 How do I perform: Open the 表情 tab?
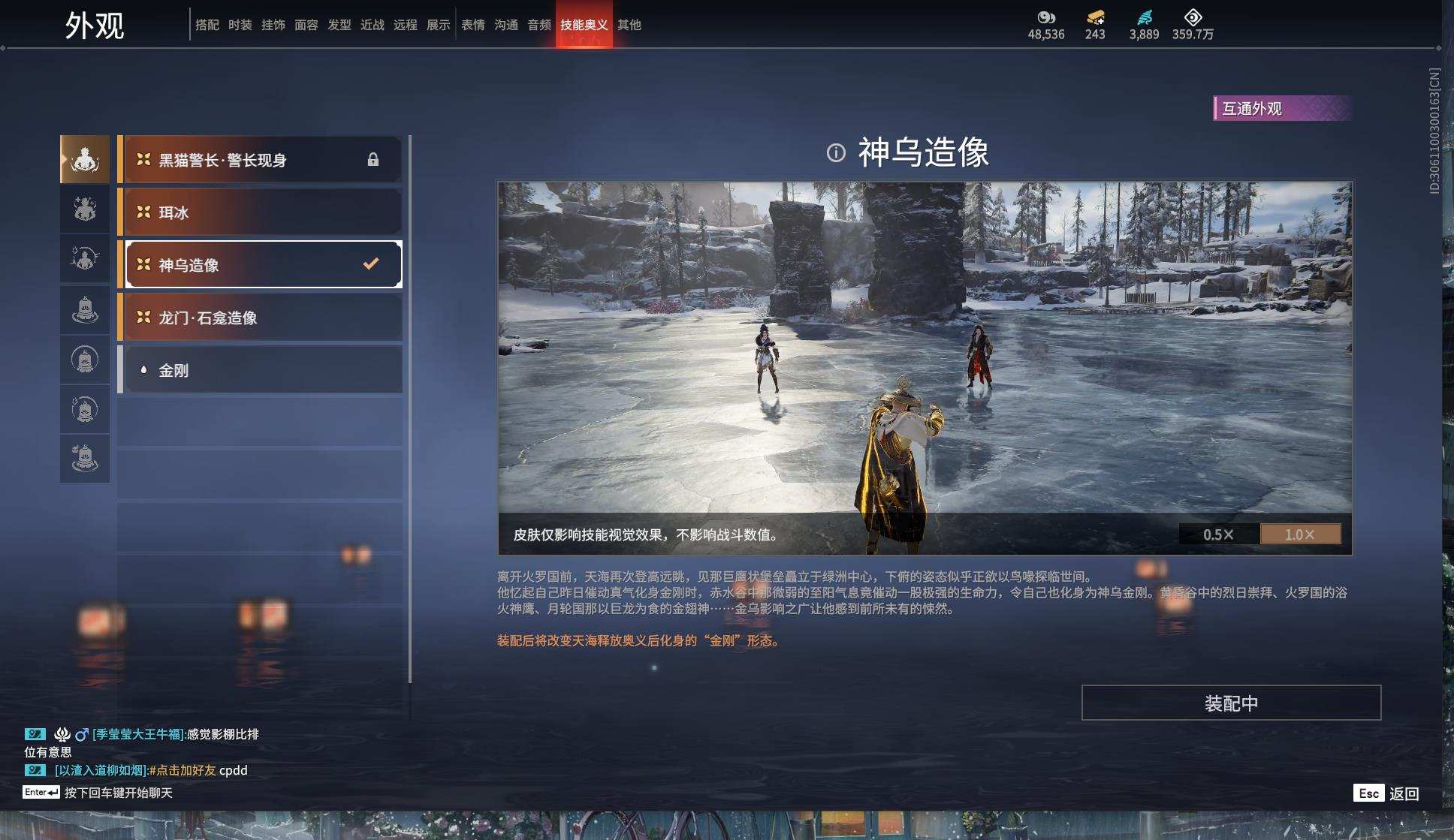coord(473,25)
